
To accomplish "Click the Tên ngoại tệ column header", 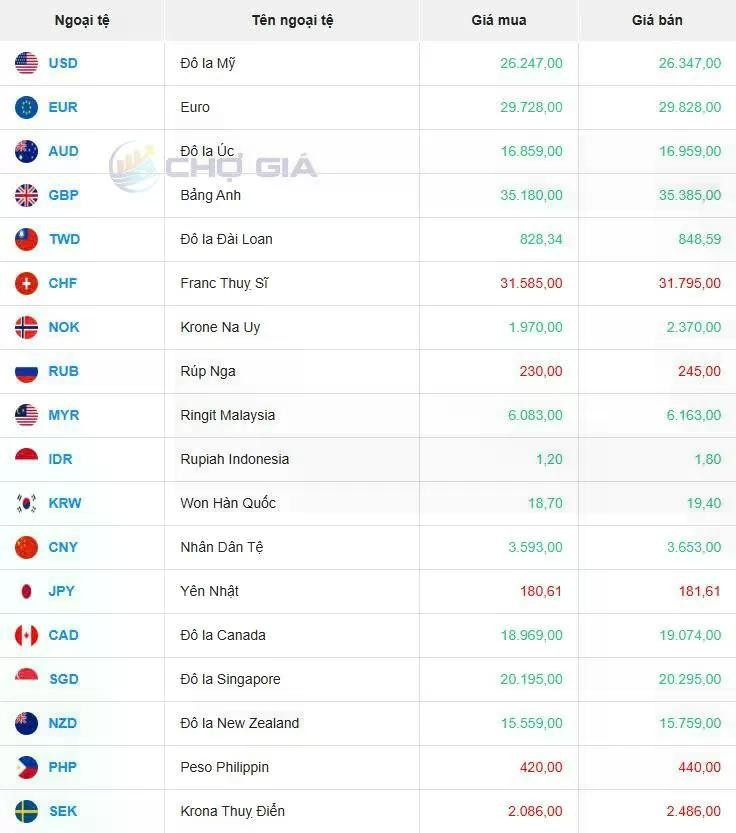I will coord(293,21).
